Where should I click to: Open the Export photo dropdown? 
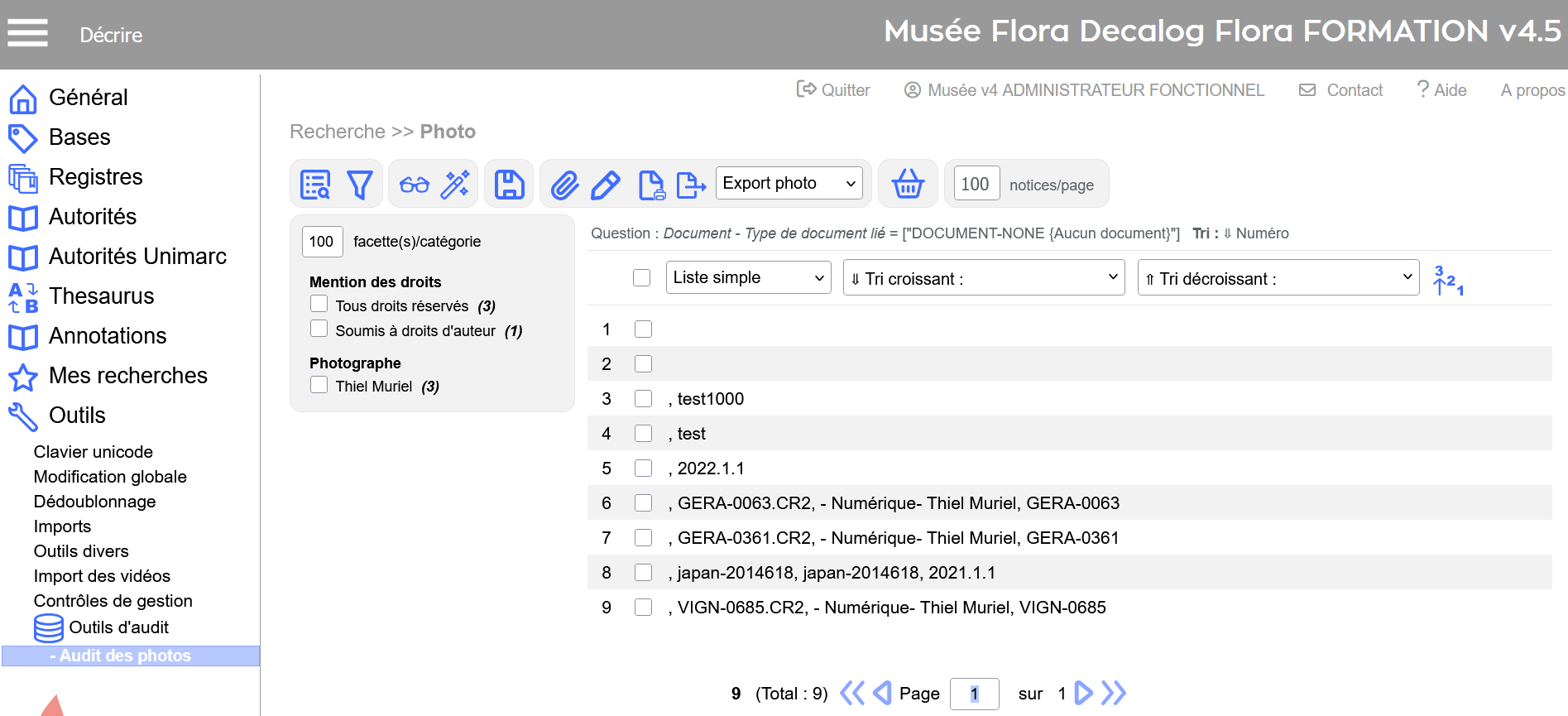pyautogui.click(x=789, y=183)
